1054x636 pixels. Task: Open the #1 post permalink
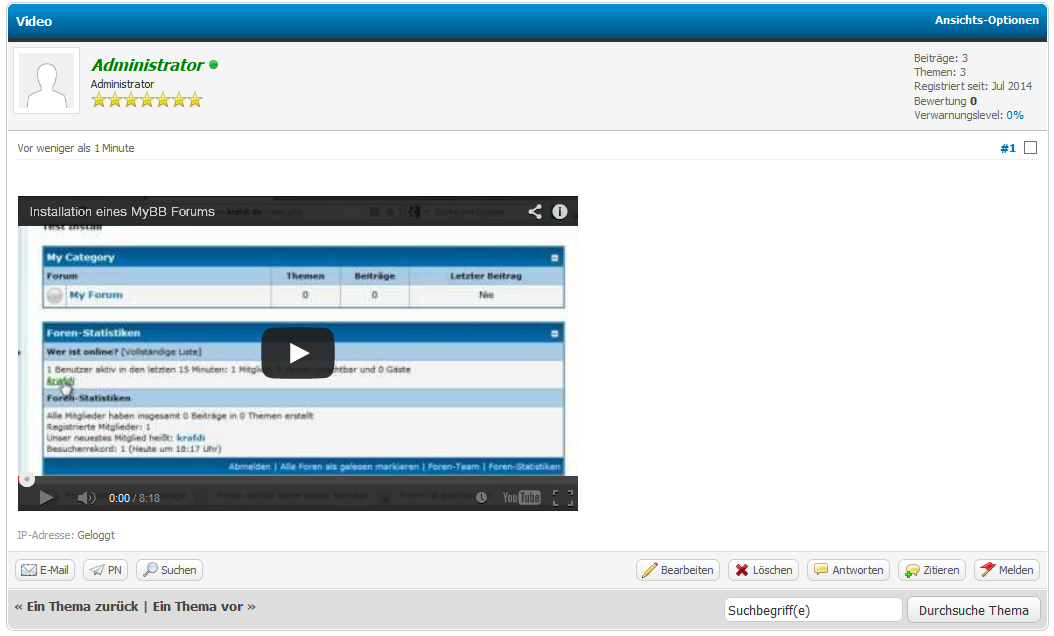tap(1008, 149)
